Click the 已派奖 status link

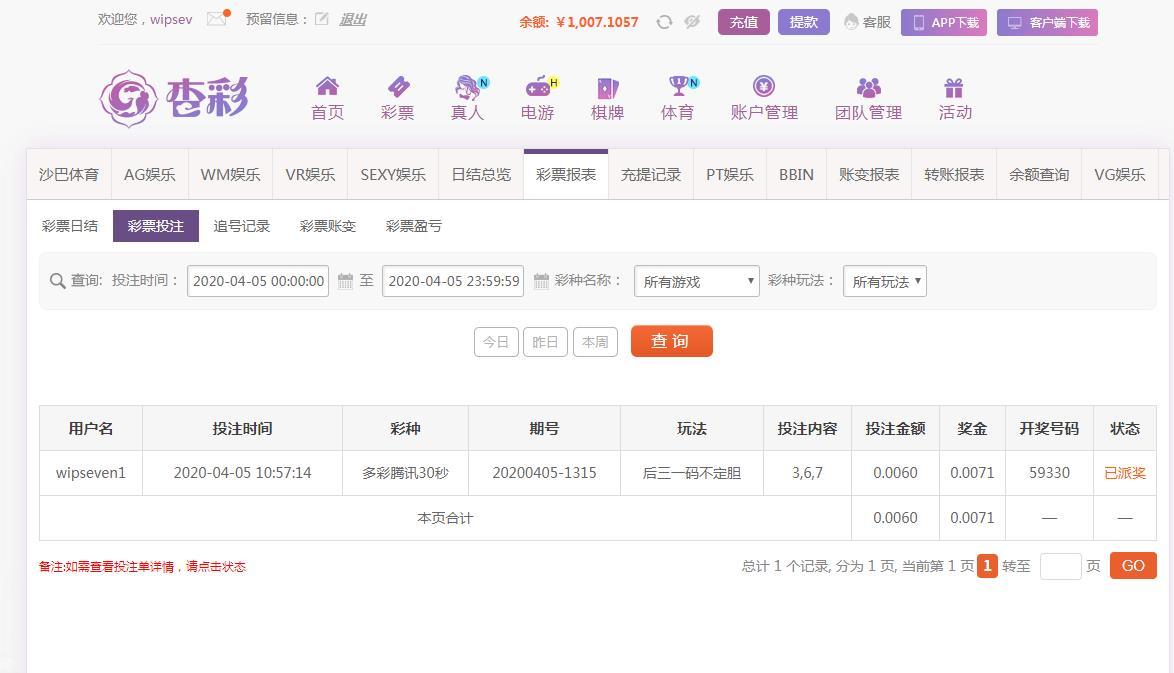1124,473
